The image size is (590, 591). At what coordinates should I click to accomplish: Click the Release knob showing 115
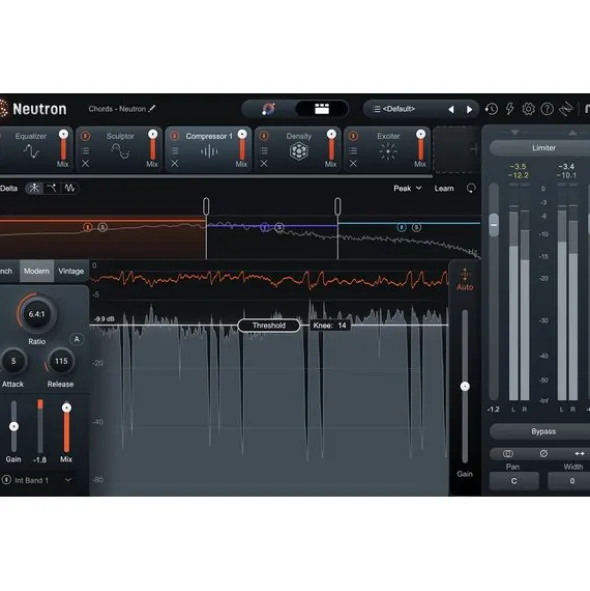[61, 361]
